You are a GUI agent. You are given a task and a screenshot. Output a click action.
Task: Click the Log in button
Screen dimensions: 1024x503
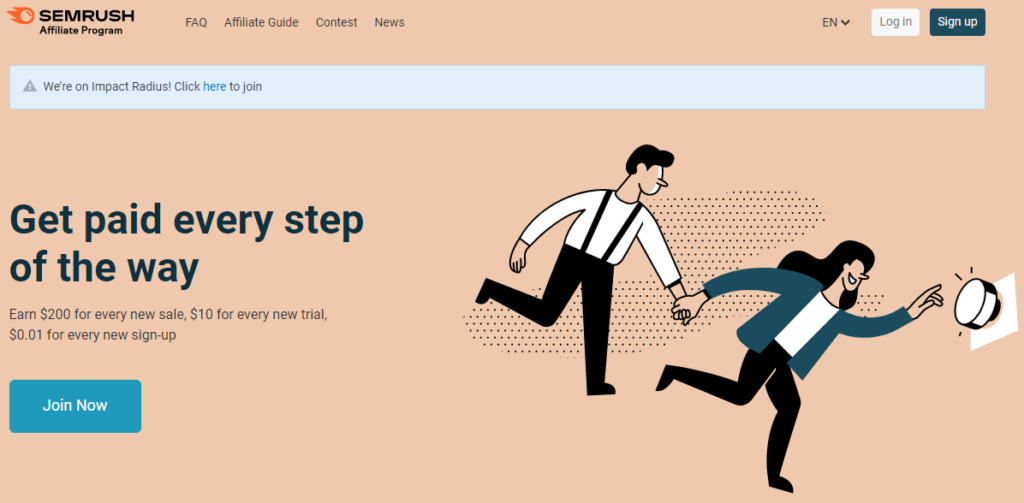(895, 22)
